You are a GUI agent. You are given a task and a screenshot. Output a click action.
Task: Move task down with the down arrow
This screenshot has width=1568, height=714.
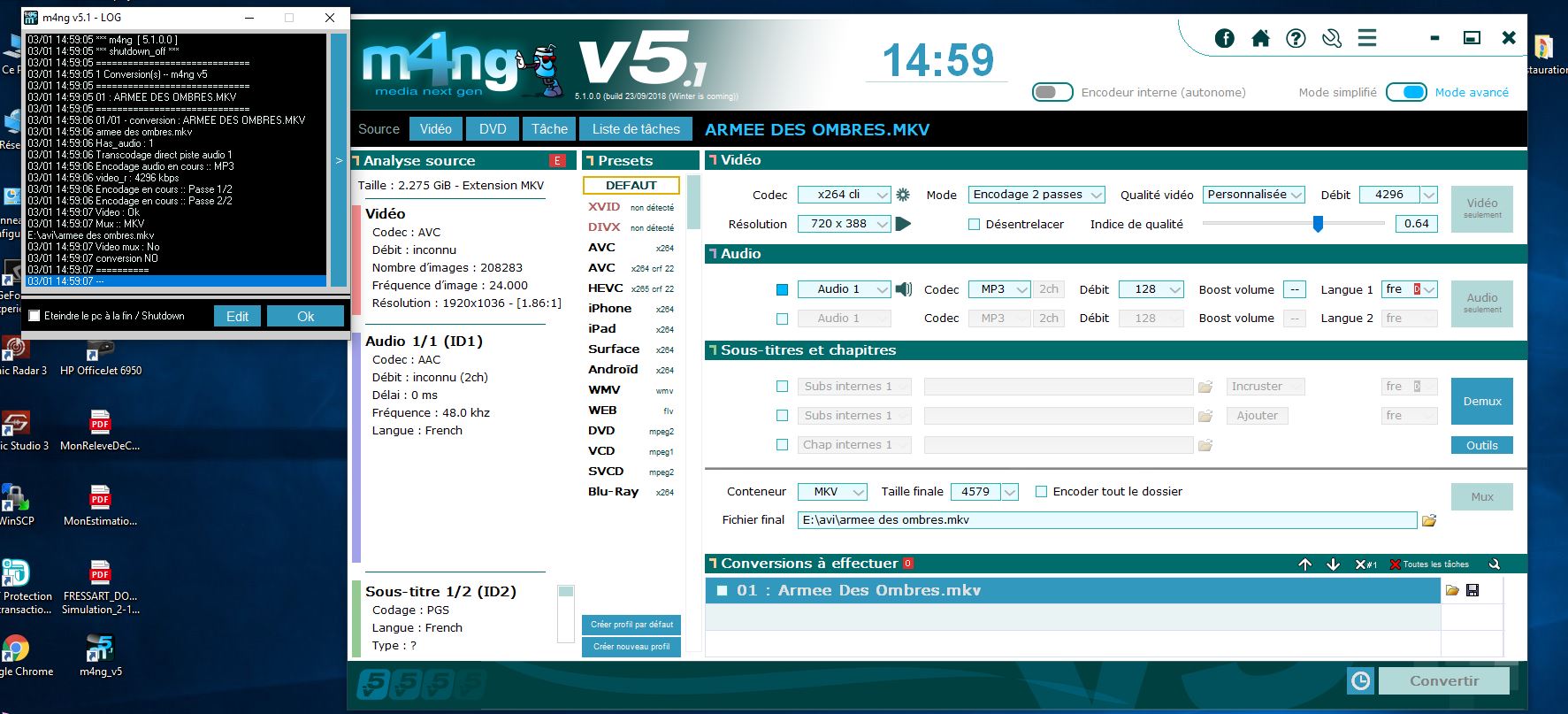pyautogui.click(x=1334, y=564)
